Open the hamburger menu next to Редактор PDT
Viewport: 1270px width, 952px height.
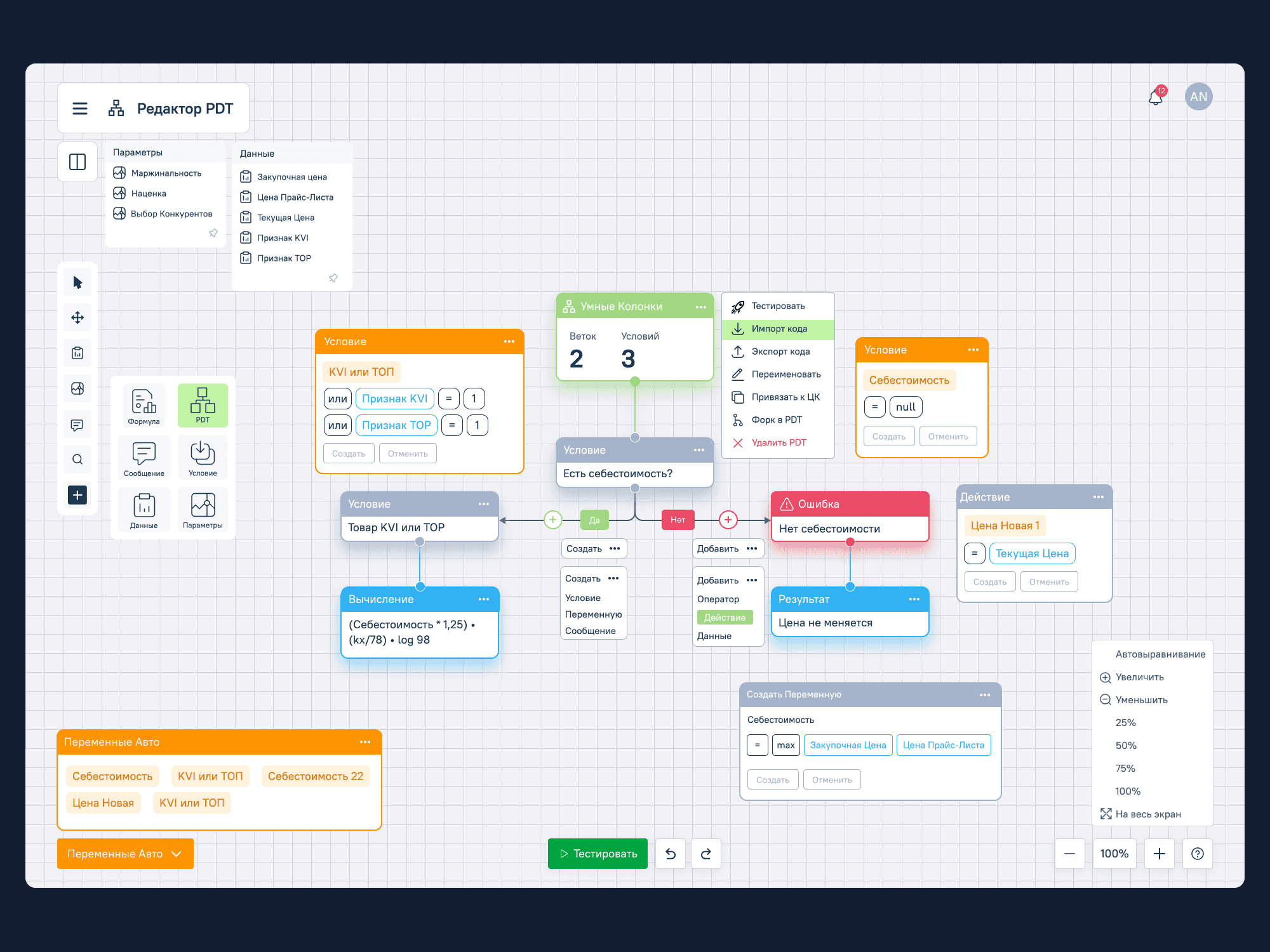click(x=80, y=109)
